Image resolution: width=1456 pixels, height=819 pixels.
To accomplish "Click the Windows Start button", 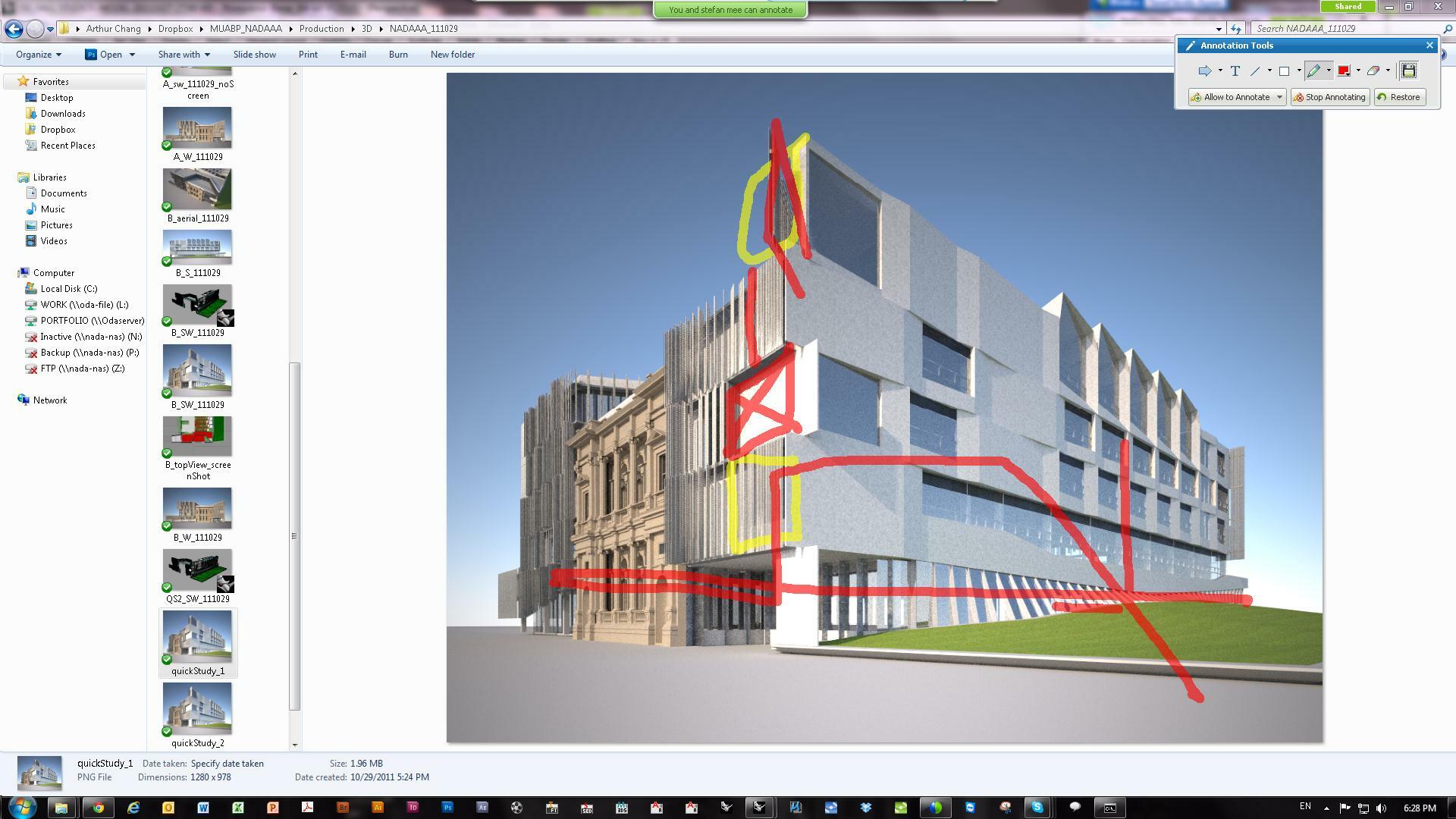I will pos(21,807).
